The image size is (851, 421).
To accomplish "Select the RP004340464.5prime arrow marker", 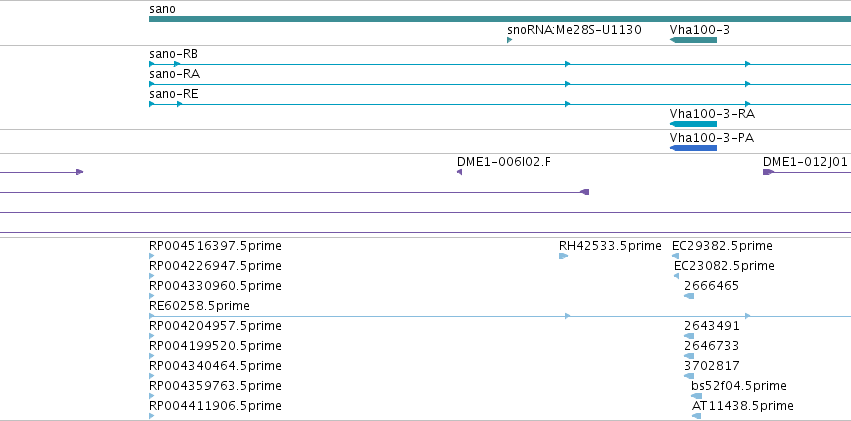I will [151, 377].
